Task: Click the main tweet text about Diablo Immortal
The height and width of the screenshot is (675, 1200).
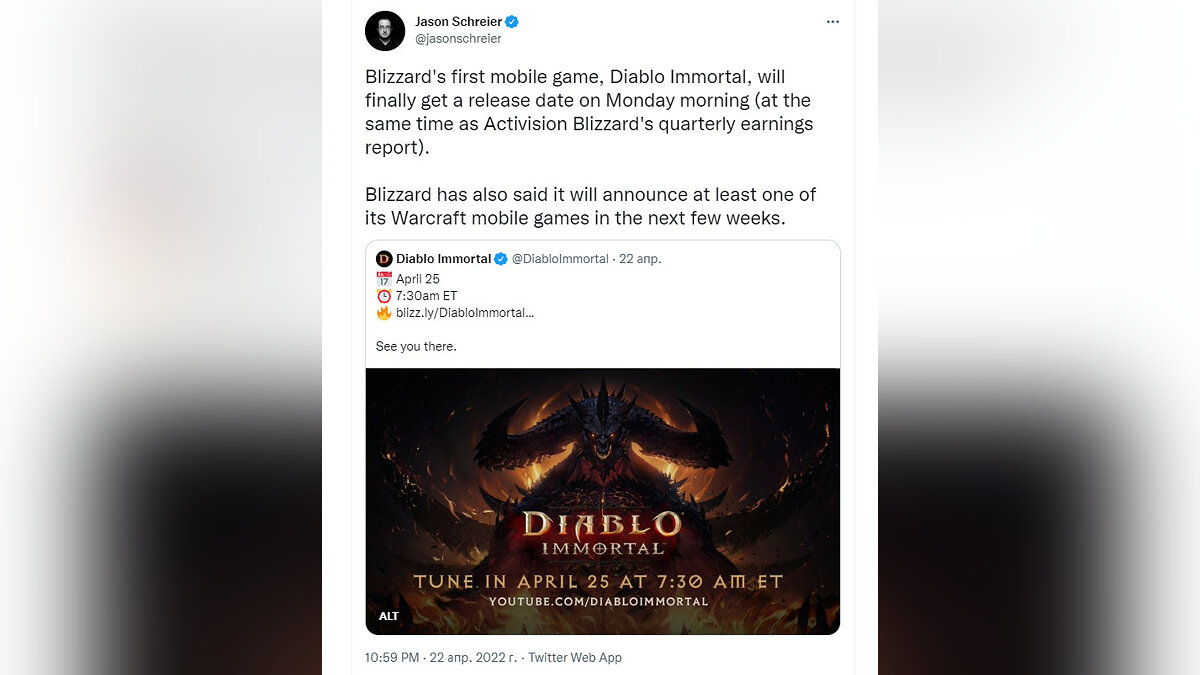Action: tap(590, 147)
